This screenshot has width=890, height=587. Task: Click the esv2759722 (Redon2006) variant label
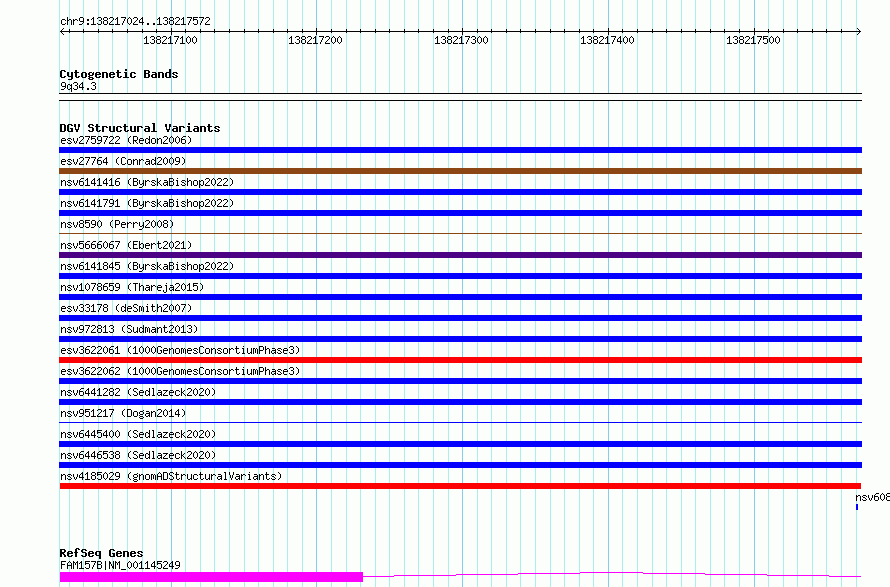pos(126,140)
